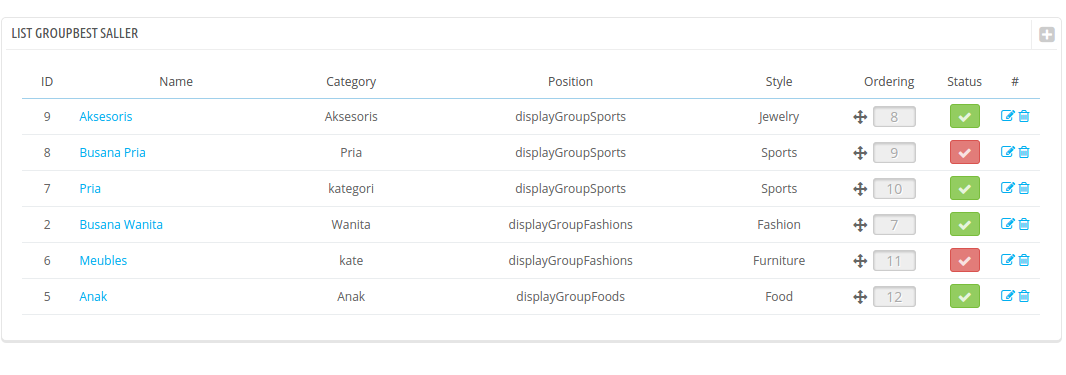The image size is (1066, 375).
Task: Enable the Busana Pria status toggle
Action: click(964, 153)
